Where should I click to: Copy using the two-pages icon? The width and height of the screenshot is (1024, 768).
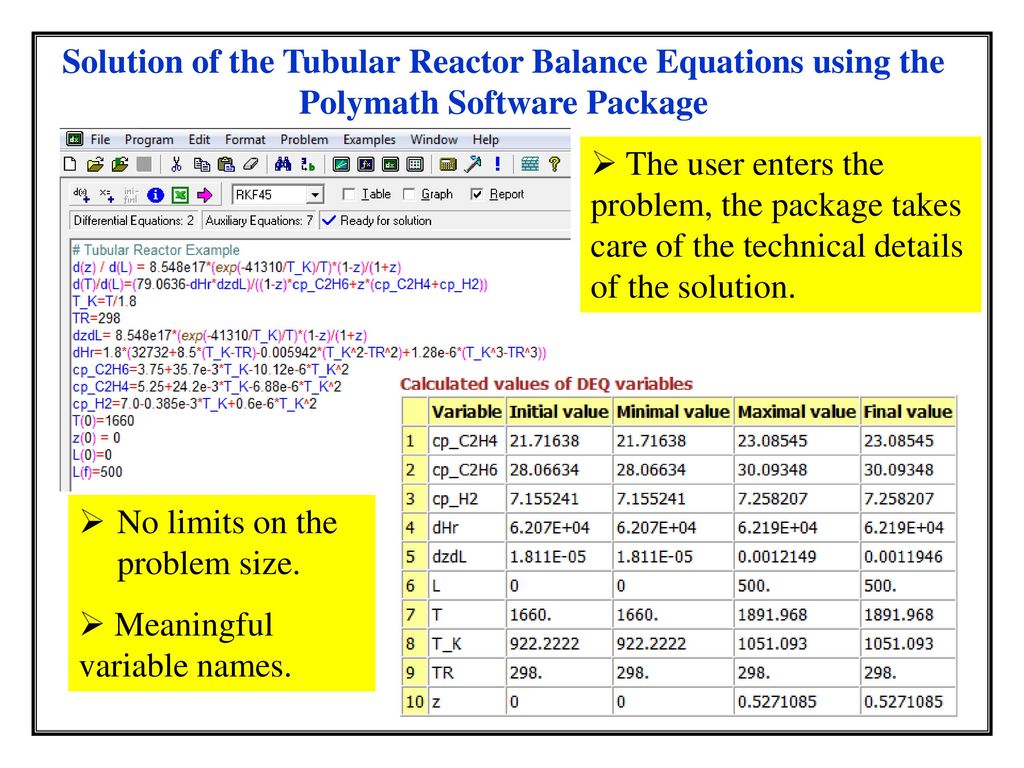click(x=202, y=165)
